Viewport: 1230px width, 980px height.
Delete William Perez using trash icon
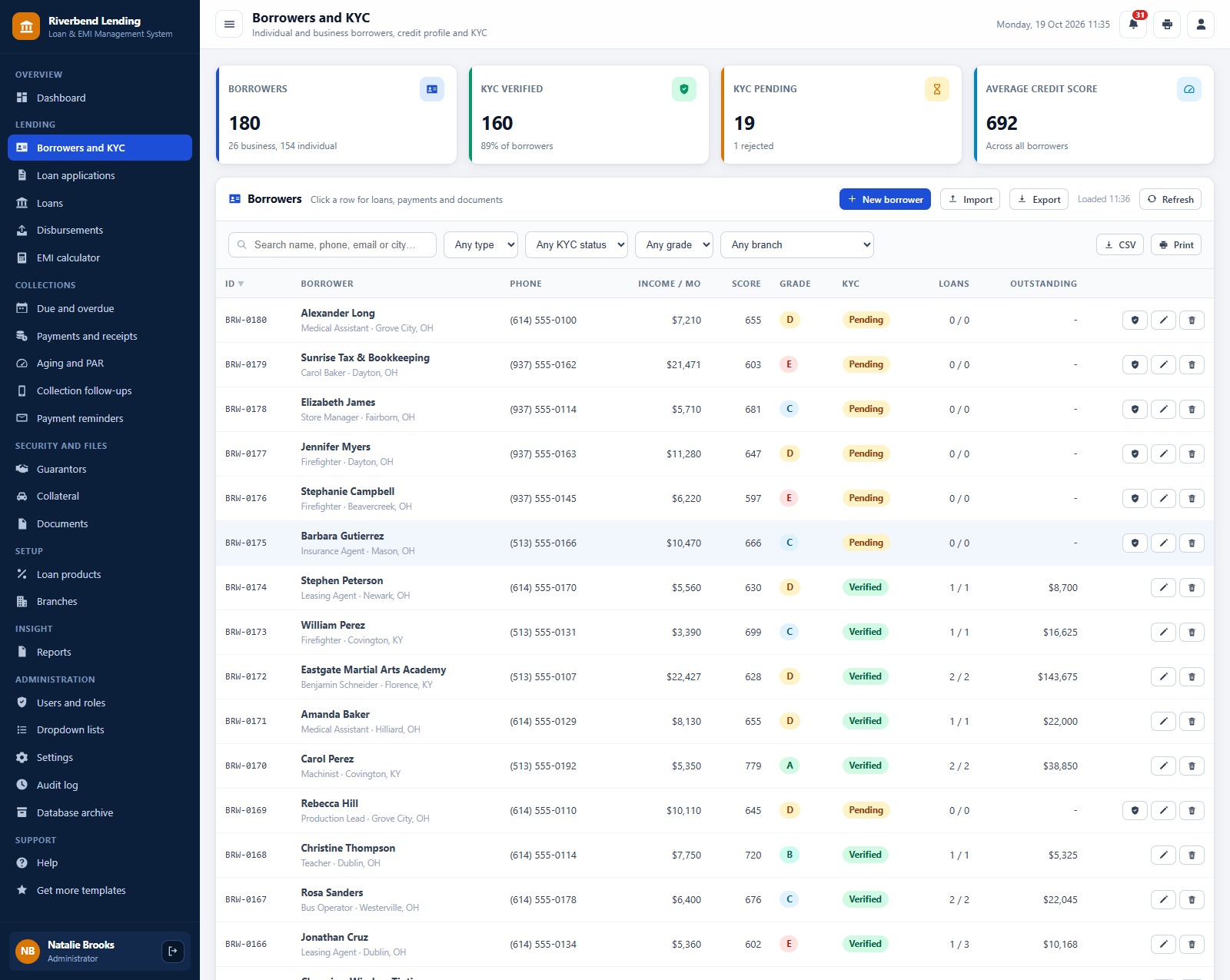tap(1192, 632)
